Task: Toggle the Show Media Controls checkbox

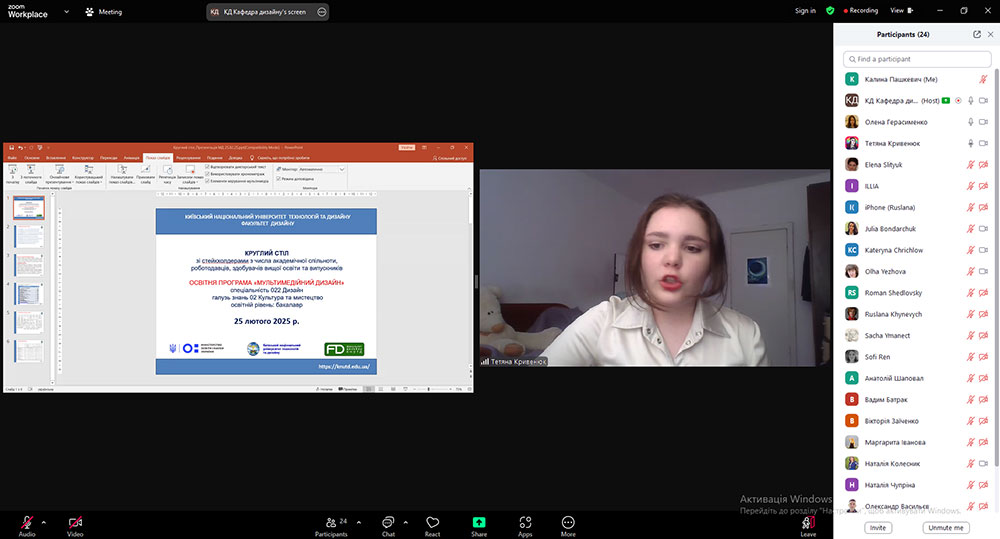Action: pos(207,181)
